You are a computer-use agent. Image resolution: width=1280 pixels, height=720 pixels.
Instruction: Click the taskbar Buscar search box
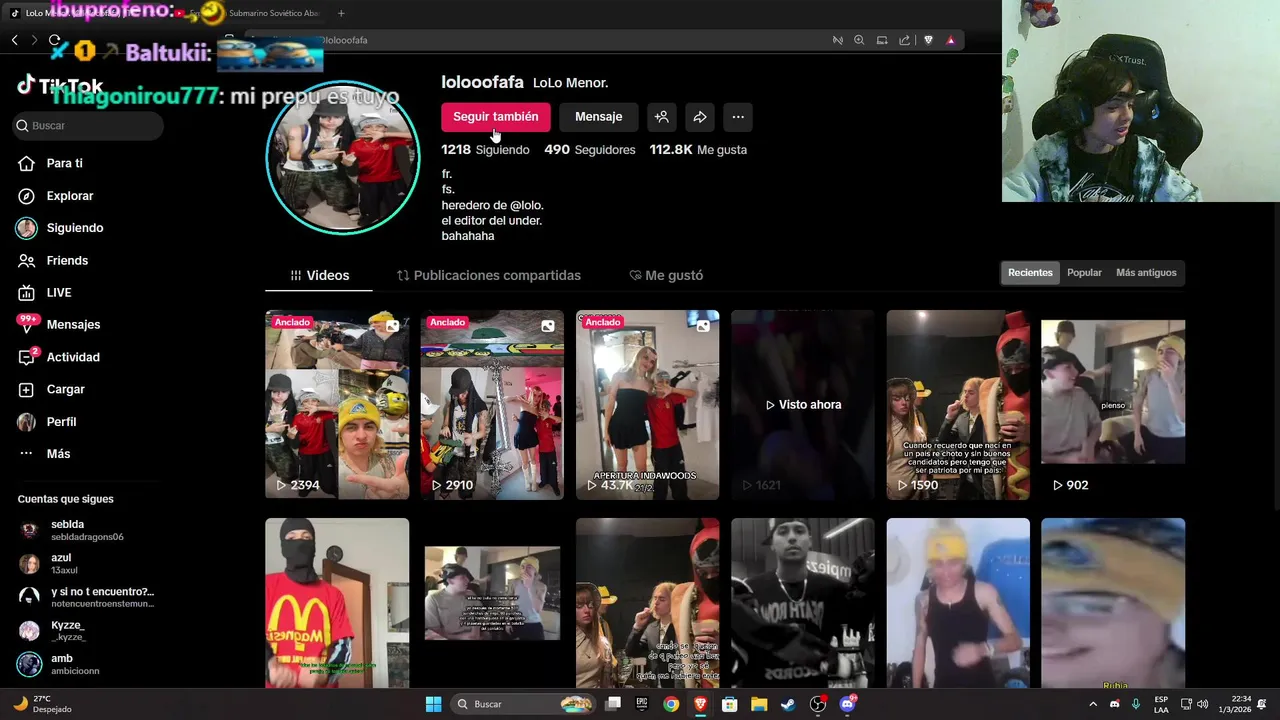pos(523,704)
